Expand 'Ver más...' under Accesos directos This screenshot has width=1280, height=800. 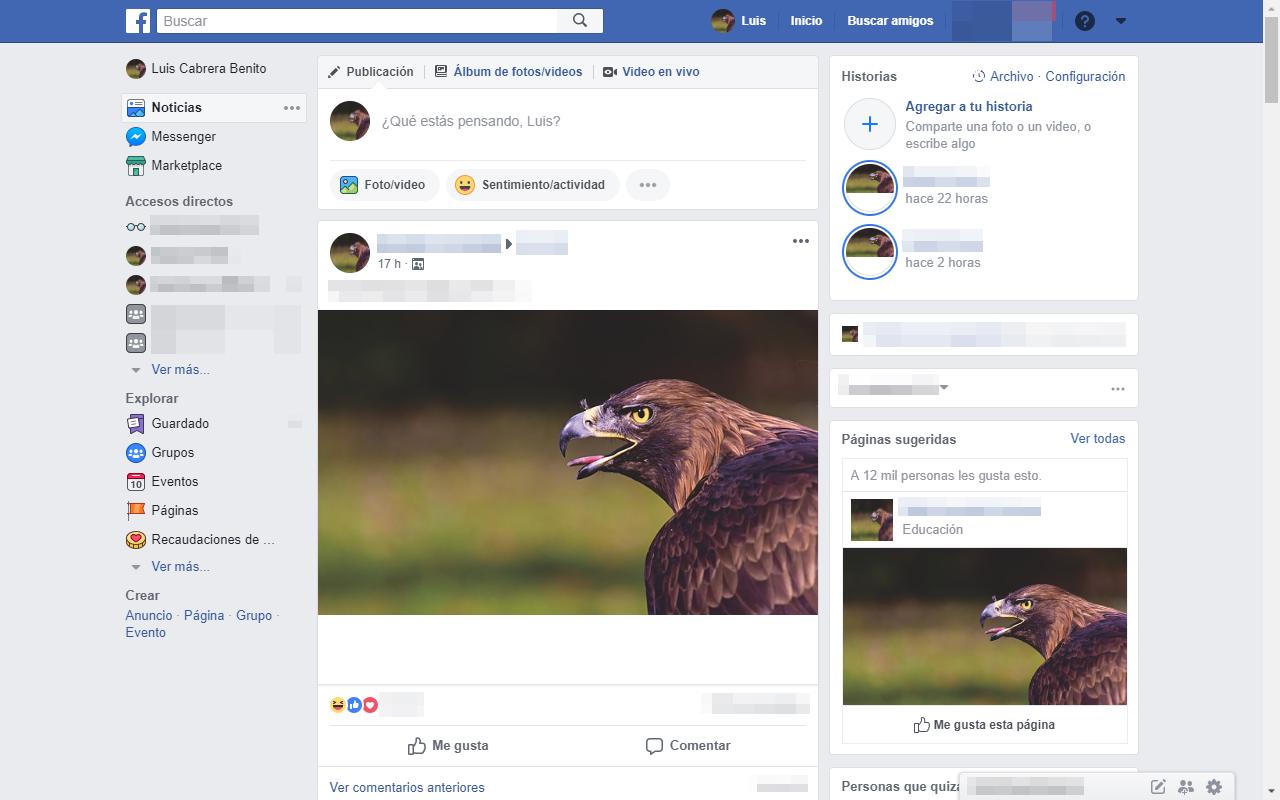tap(180, 370)
